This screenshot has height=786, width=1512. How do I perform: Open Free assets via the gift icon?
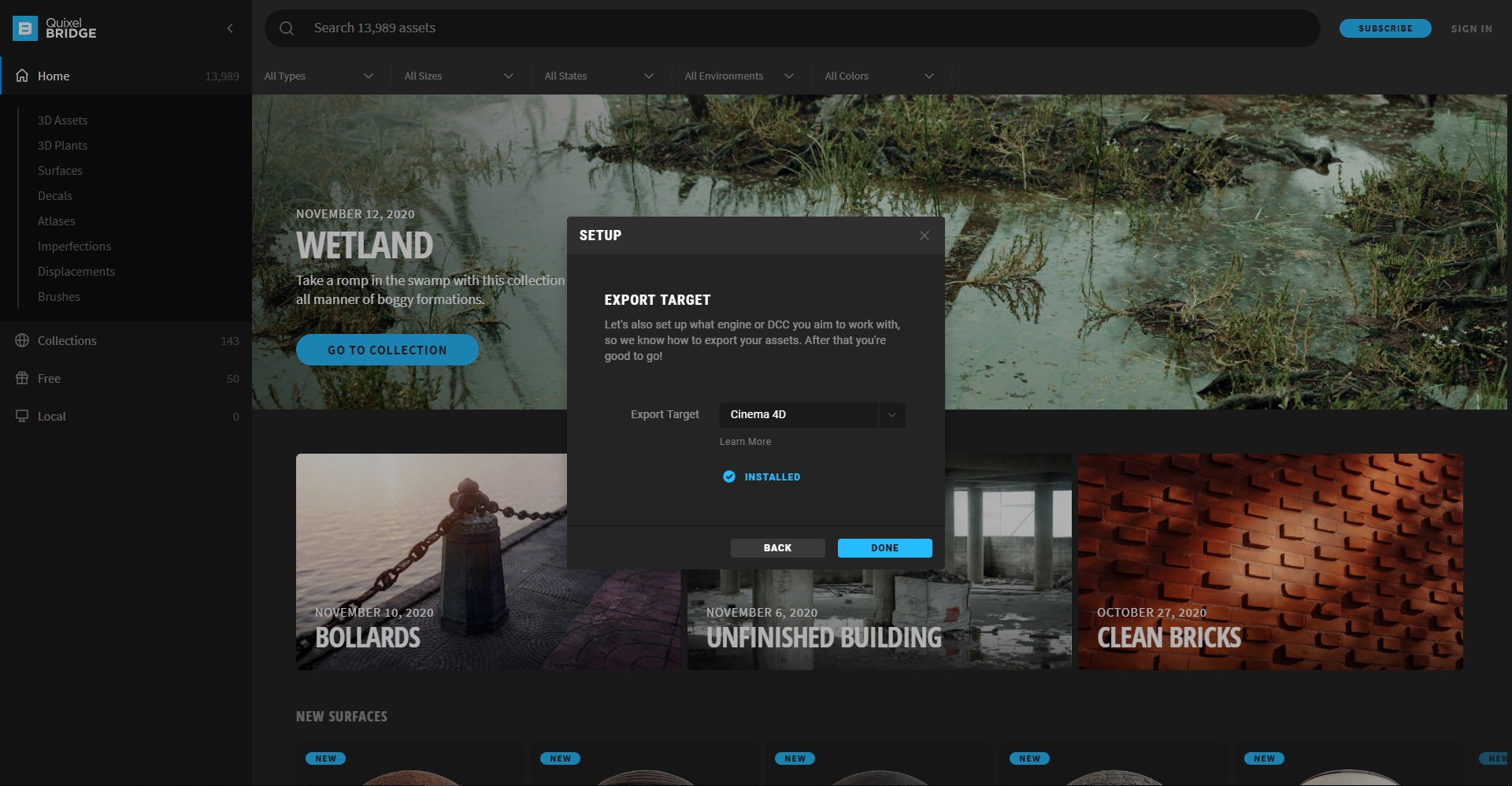pyautogui.click(x=21, y=378)
